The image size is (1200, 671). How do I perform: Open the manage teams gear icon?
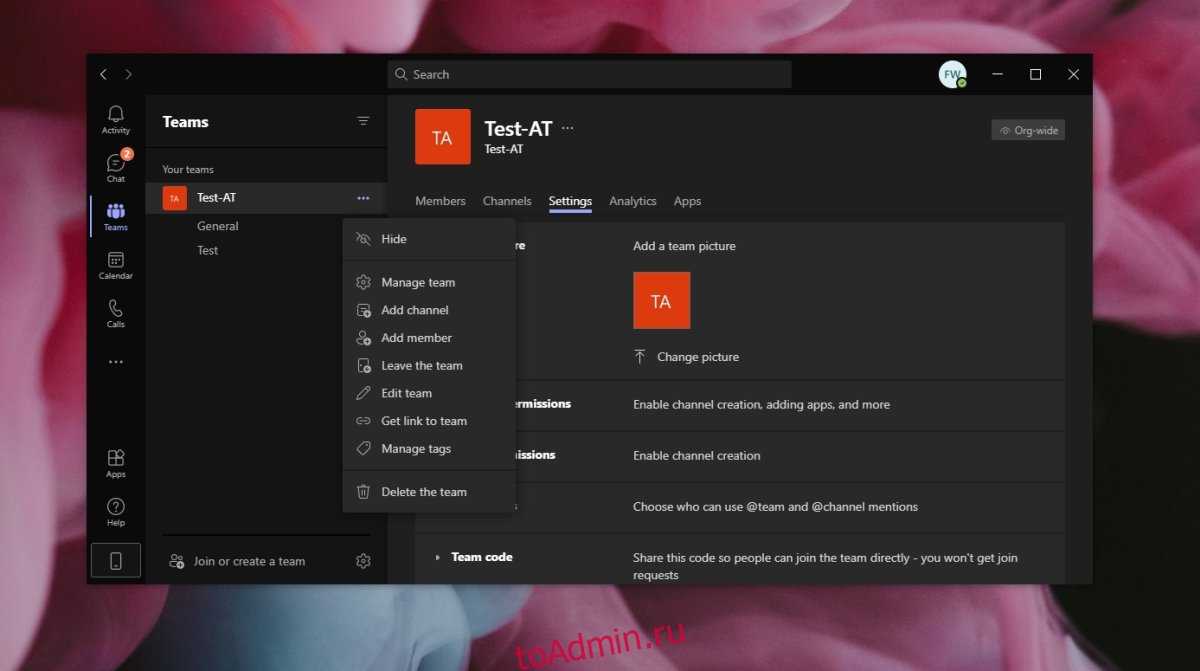pos(363,561)
